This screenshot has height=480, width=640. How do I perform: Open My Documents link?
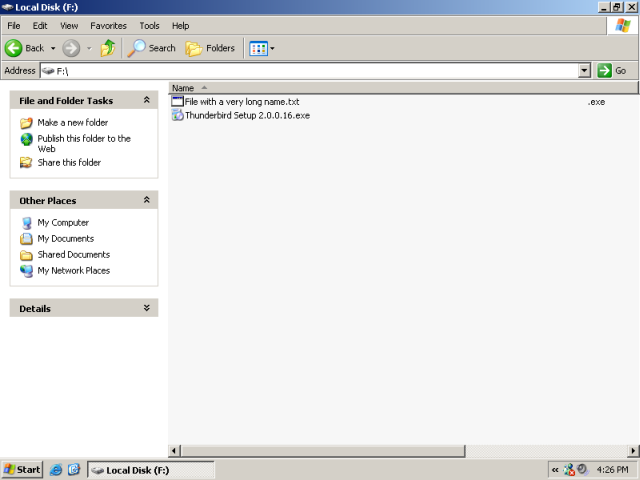coord(66,238)
